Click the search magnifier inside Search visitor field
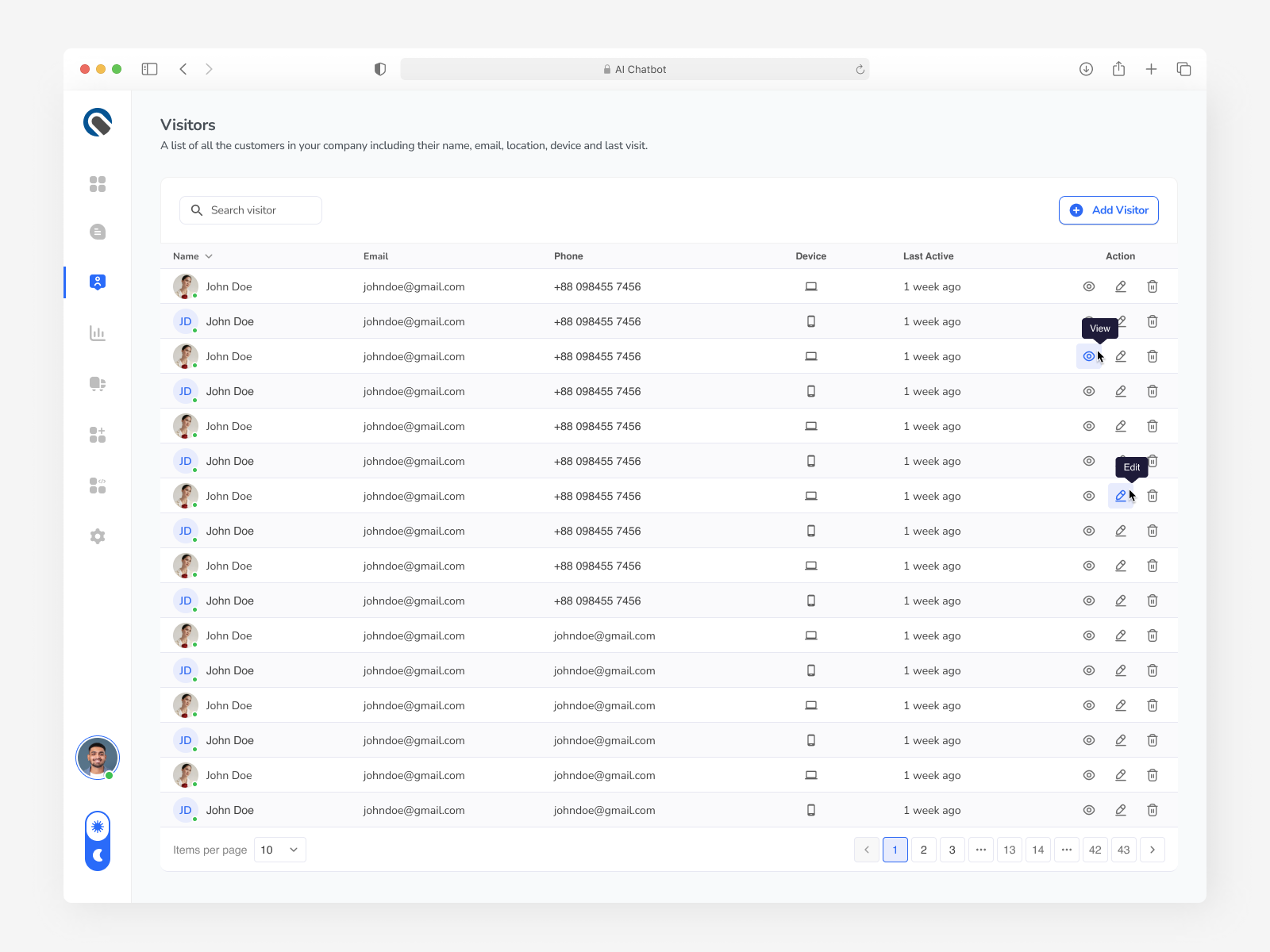The image size is (1270, 952). pos(197,209)
